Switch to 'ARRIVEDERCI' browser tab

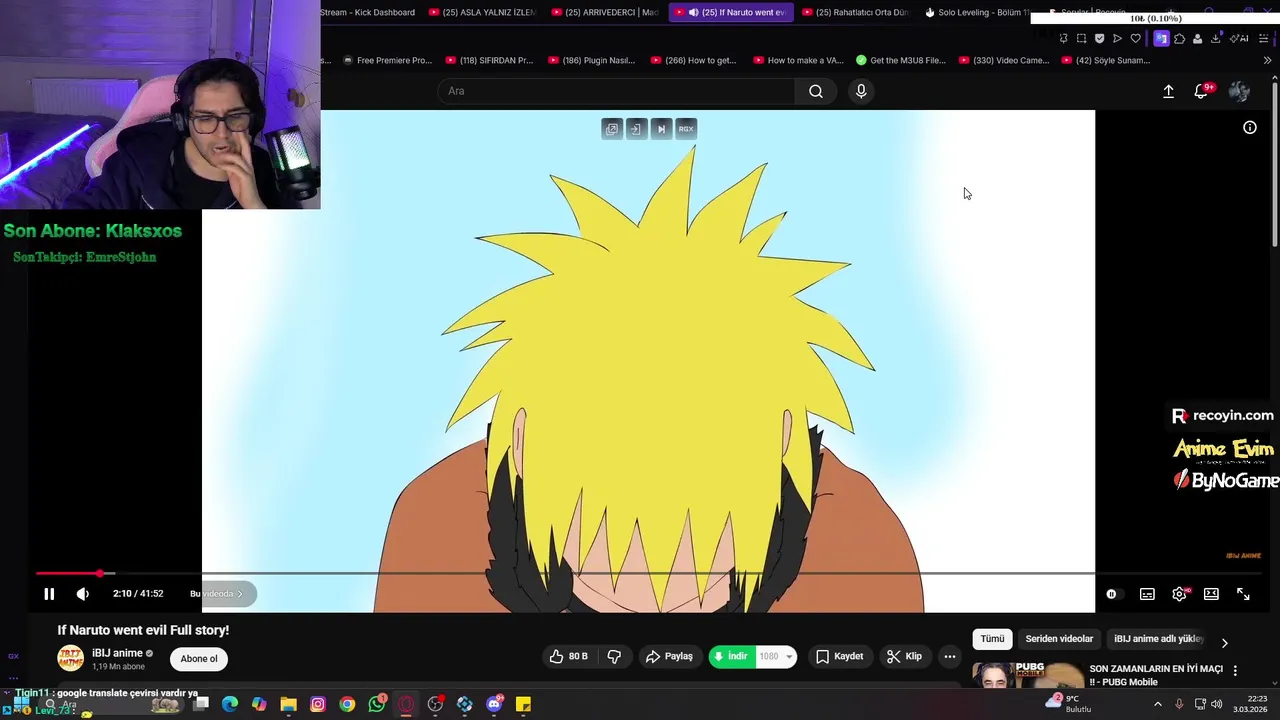pyautogui.click(x=605, y=12)
